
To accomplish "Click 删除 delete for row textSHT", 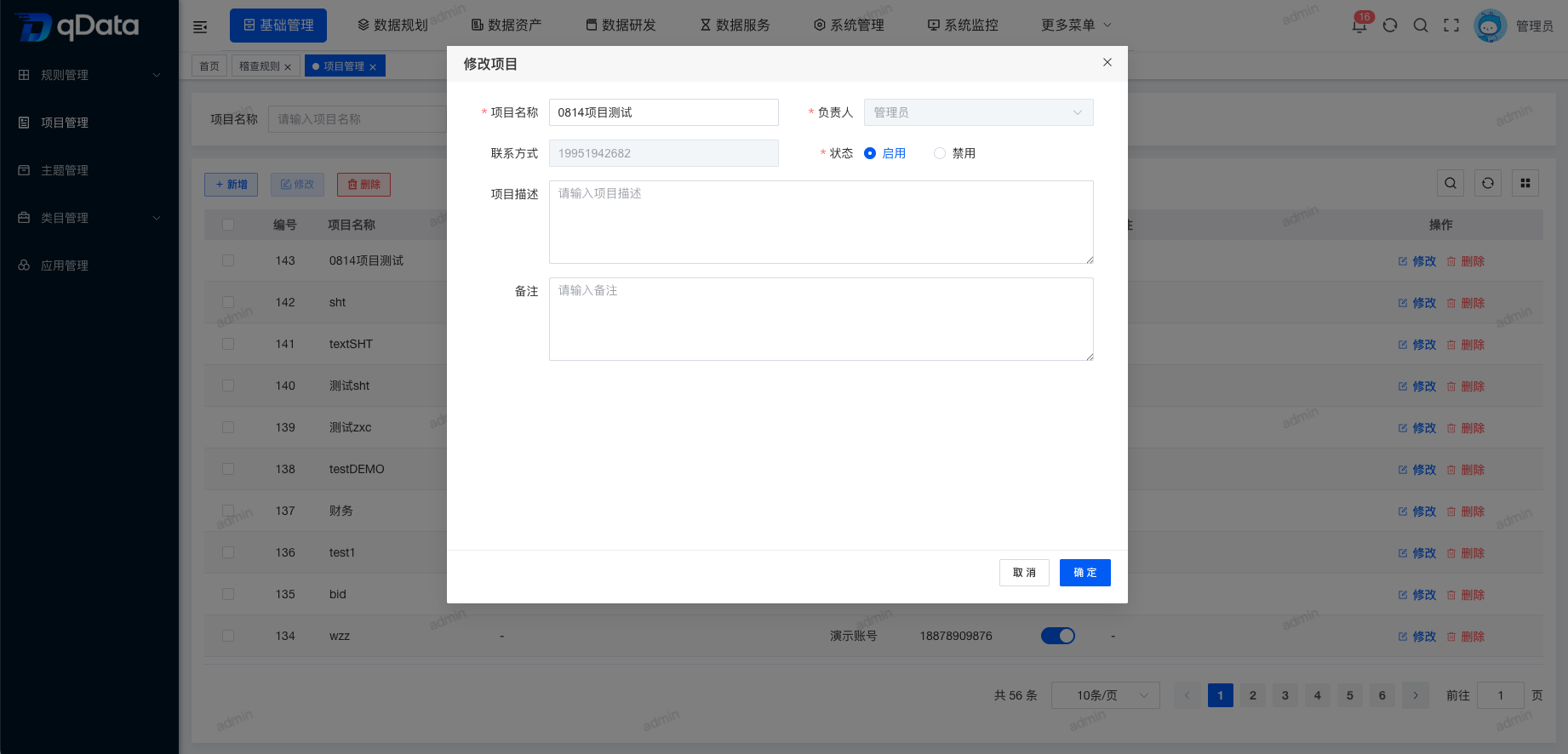I will coord(1466,345).
